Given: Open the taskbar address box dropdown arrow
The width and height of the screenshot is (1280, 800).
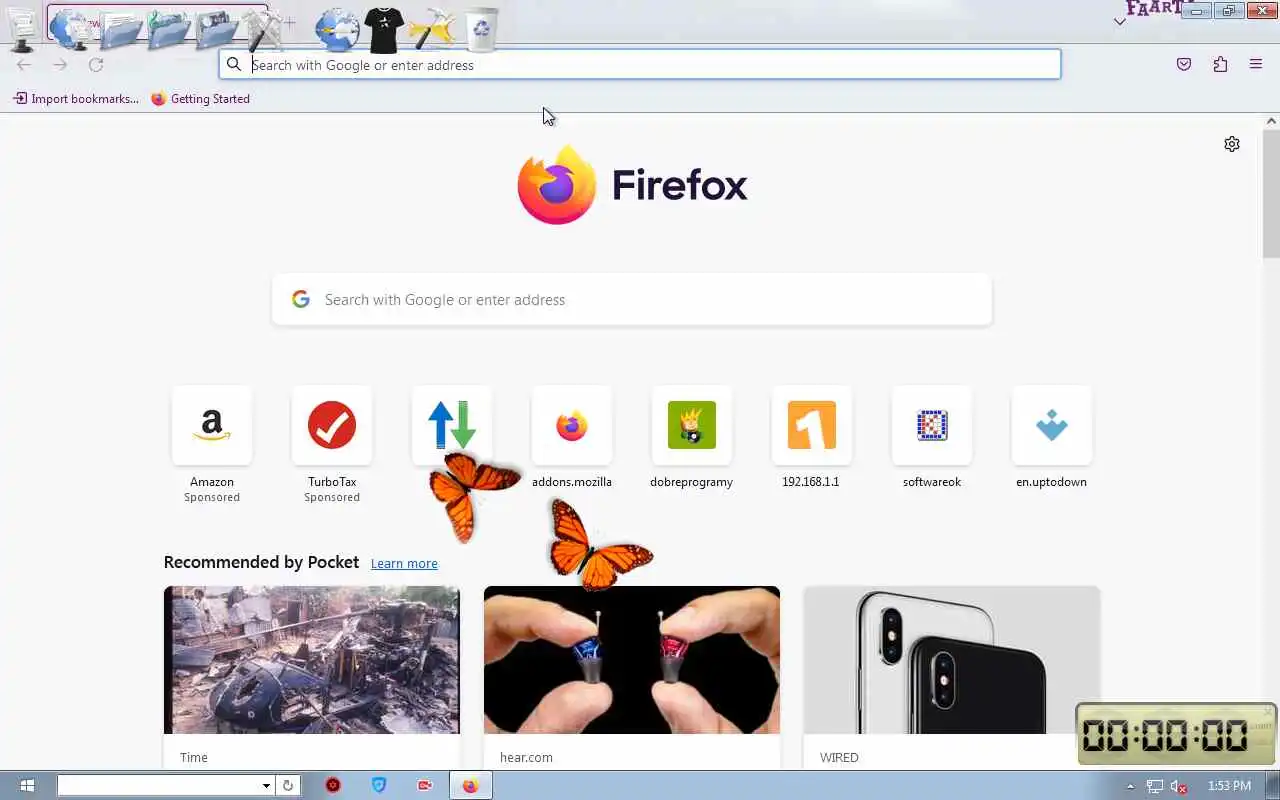Looking at the screenshot, I should (x=266, y=786).
